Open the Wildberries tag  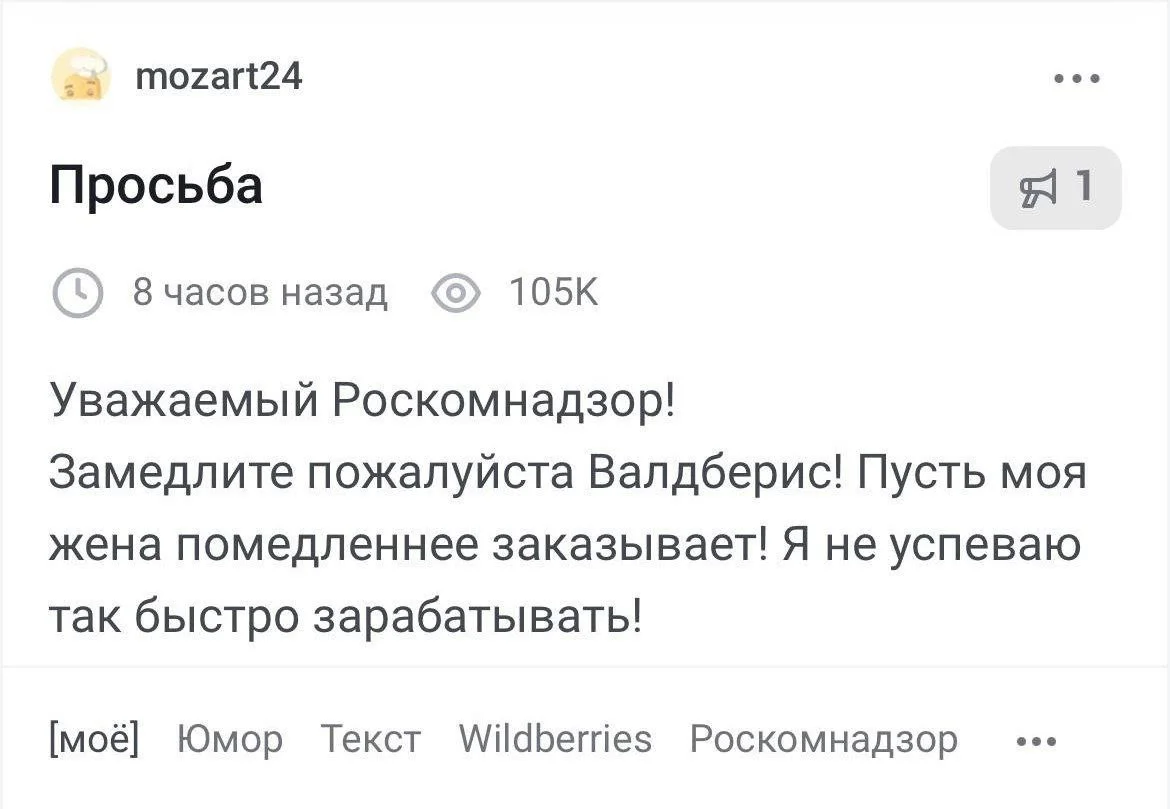click(x=555, y=740)
